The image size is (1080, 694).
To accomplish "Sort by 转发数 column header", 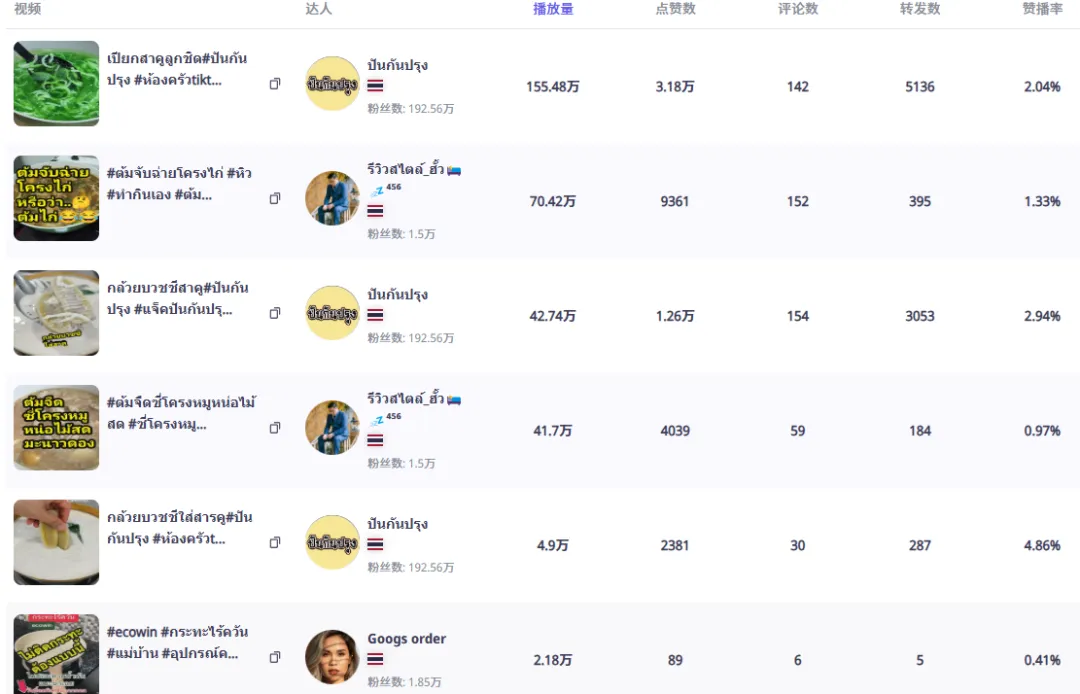I will (x=920, y=9).
